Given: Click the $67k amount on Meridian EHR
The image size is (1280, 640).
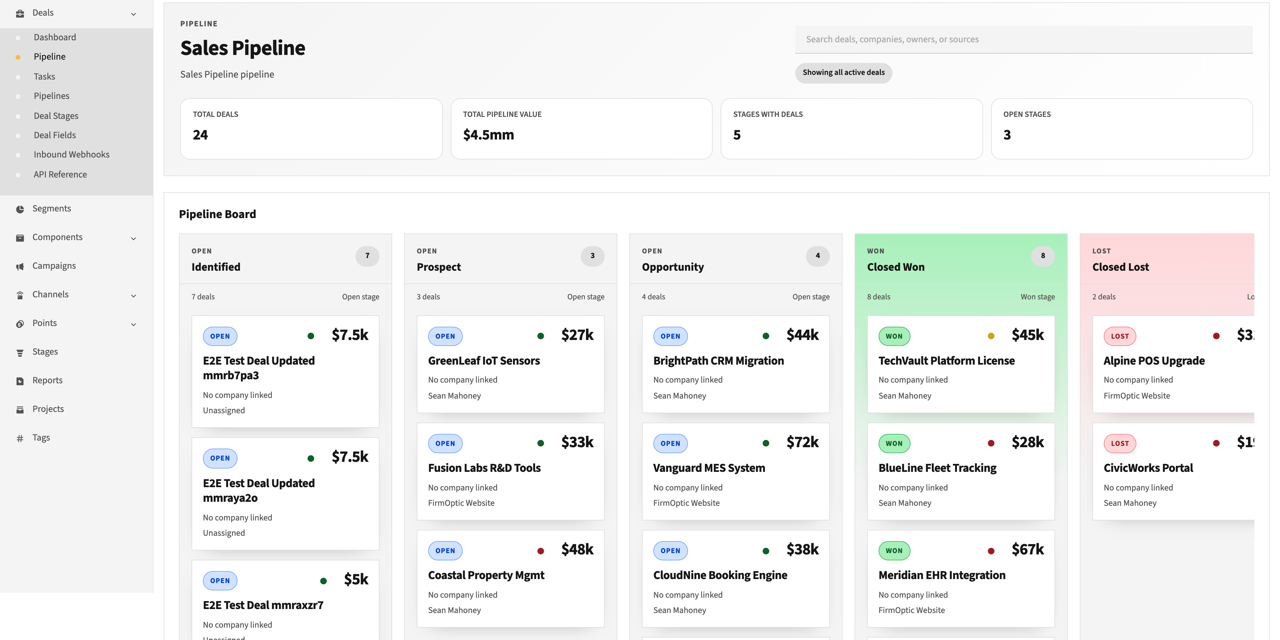Looking at the screenshot, I should click(x=1028, y=549).
